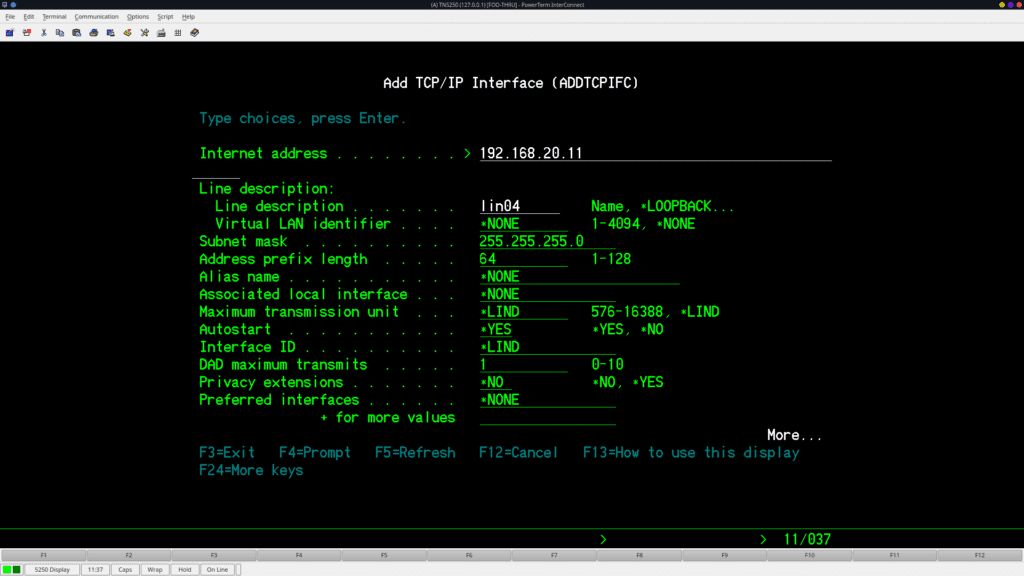Image resolution: width=1024 pixels, height=576 pixels.
Task: Click the DAD maximum transmits field
Action: click(524, 365)
